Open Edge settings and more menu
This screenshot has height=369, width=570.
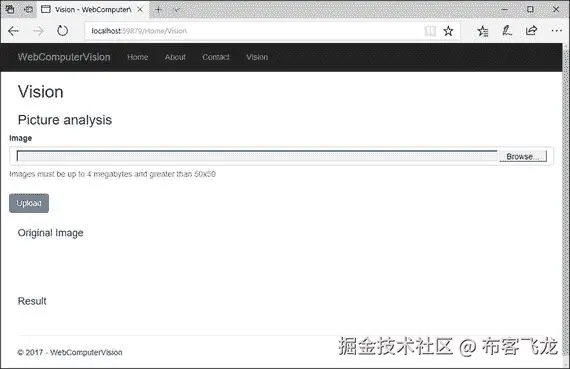click(x=557, y=31)
